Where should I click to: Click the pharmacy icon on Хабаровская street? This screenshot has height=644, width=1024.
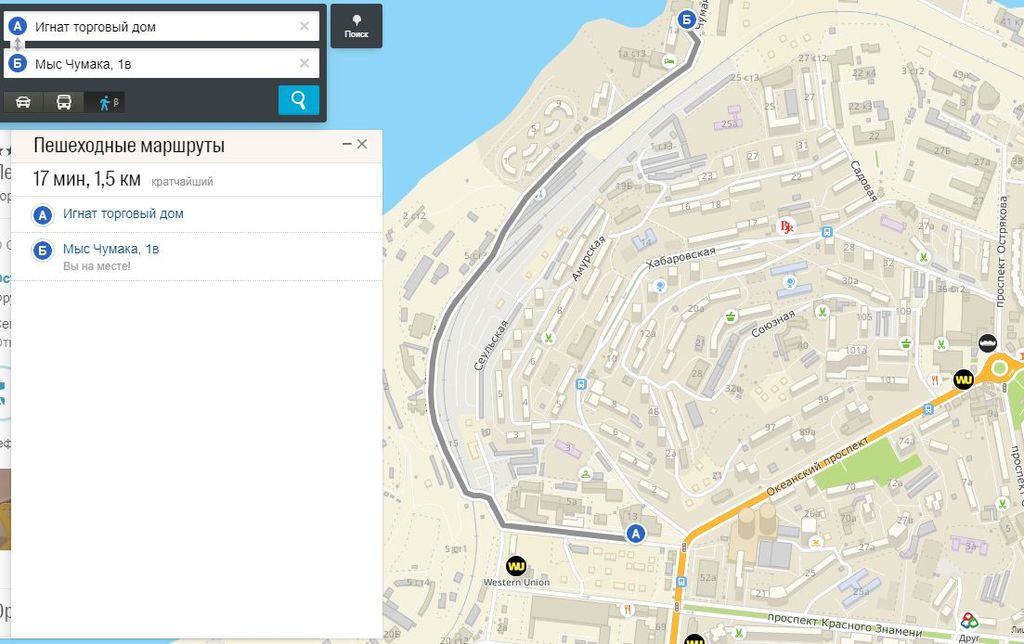tap(786, 228)
